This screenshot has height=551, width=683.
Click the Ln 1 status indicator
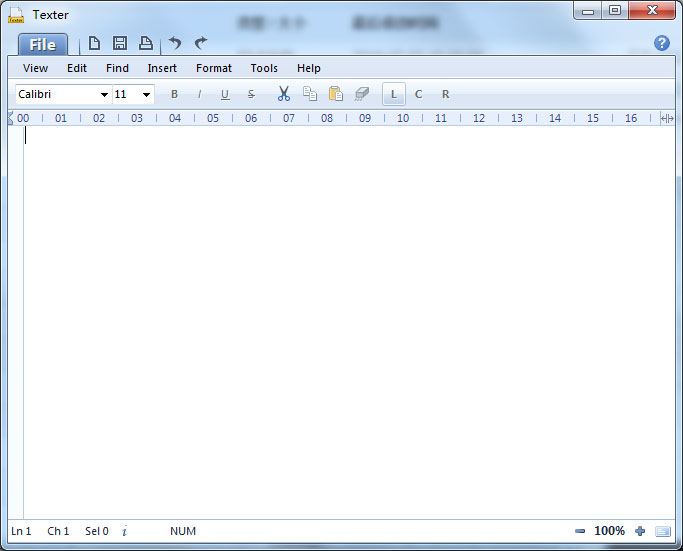tap(21, 531)
